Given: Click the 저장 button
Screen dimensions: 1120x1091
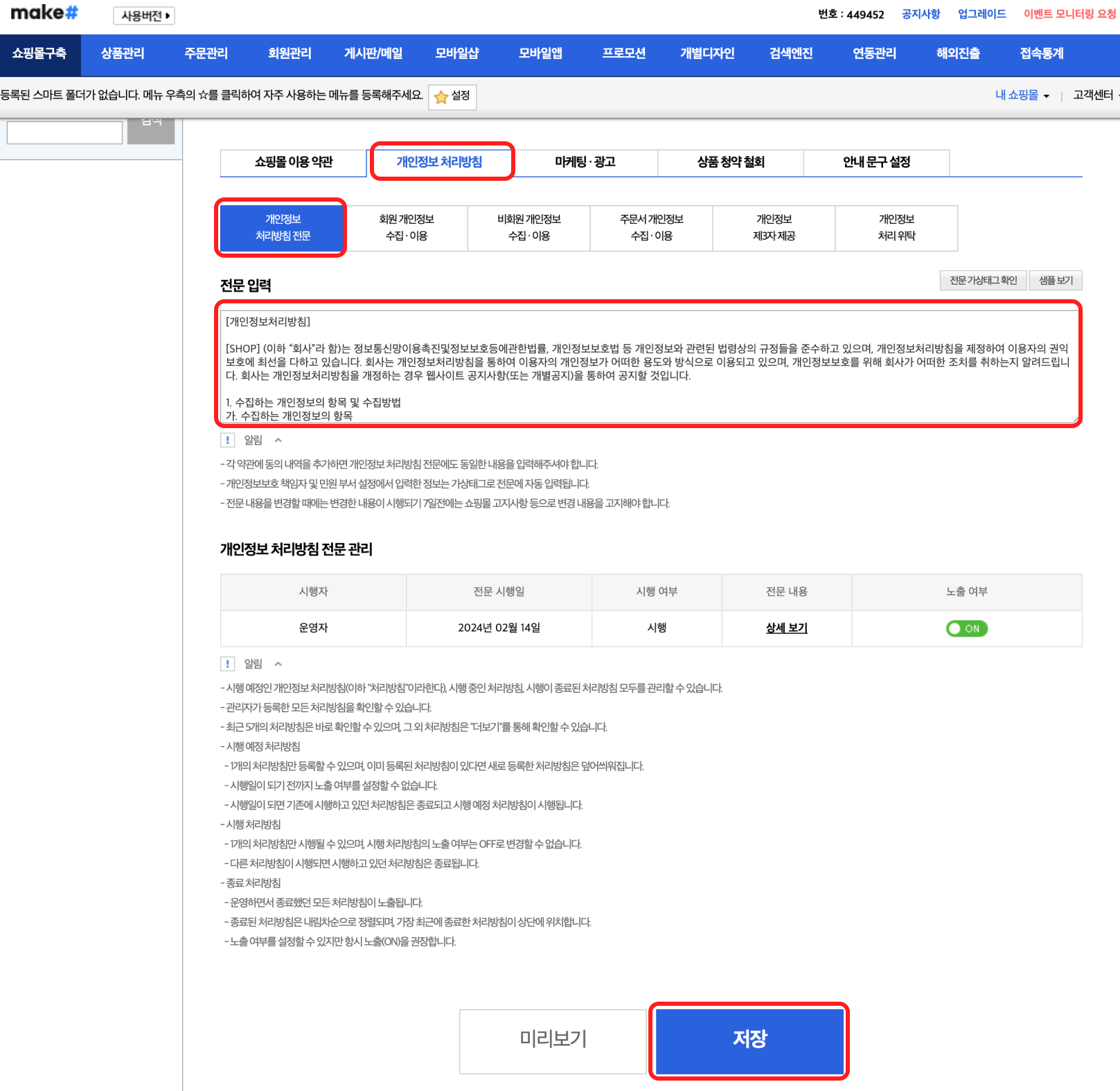Looking at the screenshot, I should (749, 1040).
